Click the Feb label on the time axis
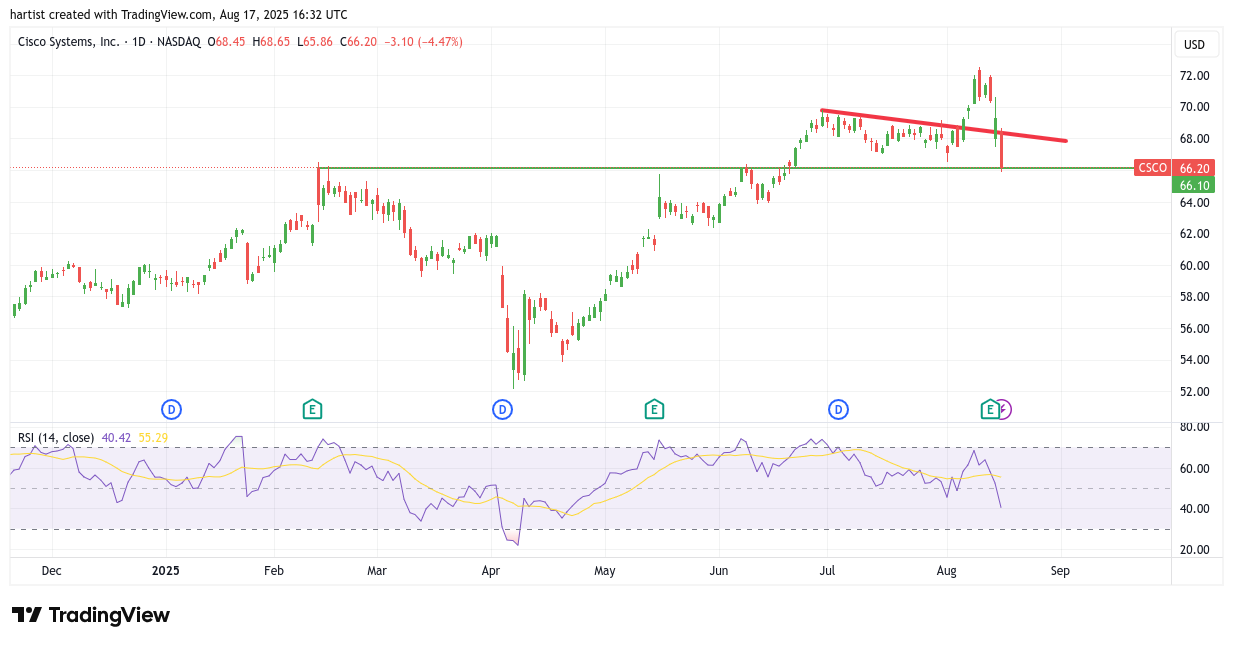This screenshot has height=645, width=1233. pos(274,571)
